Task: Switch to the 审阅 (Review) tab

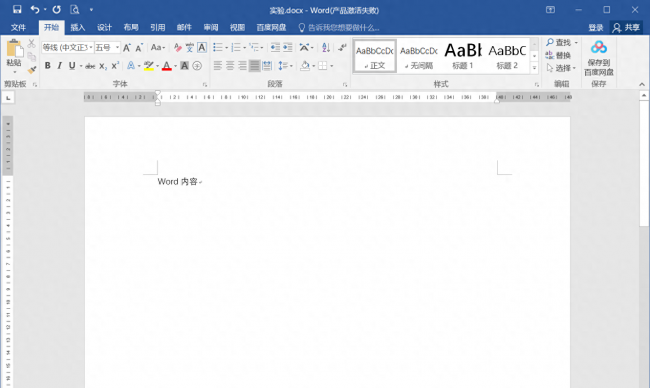Action: [x=211, y=27]
